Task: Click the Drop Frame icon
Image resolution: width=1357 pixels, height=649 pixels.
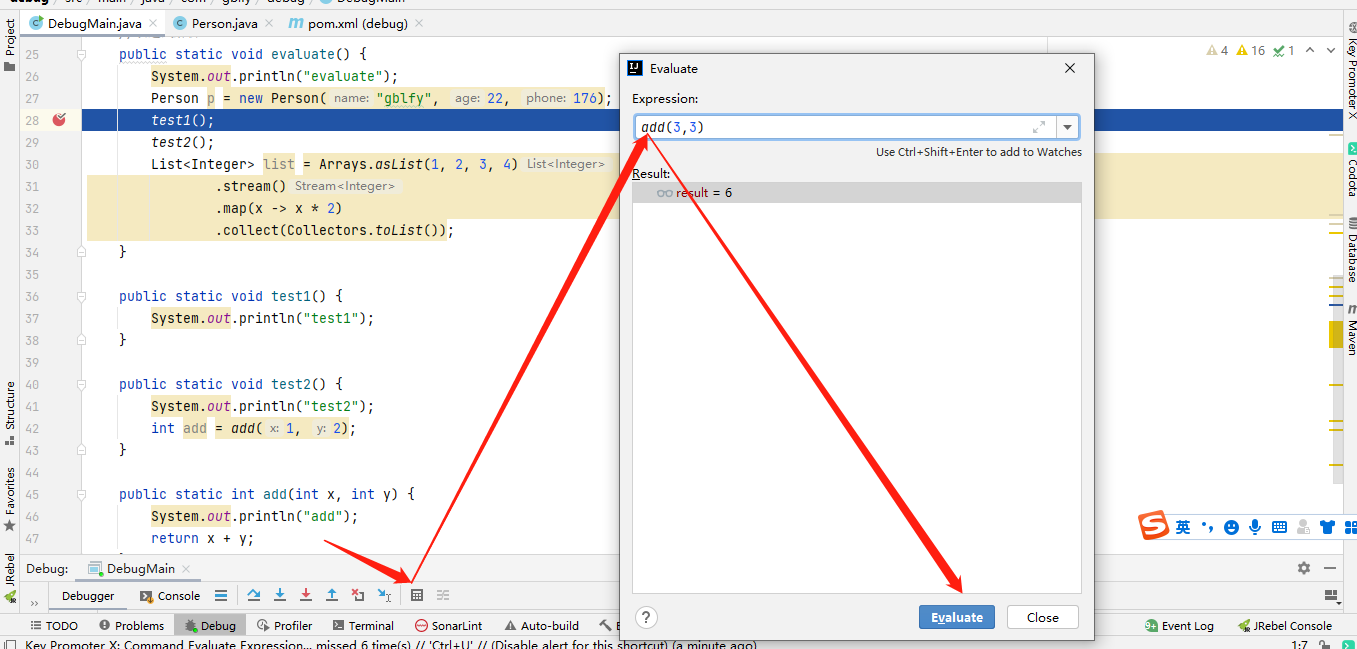Action: pyautogui.click(x=358, y=595)
